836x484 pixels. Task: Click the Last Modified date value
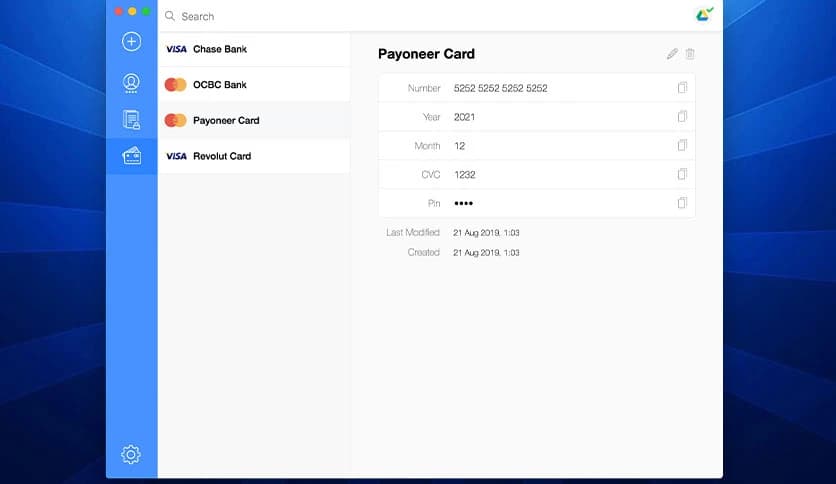tap(486, 233)
